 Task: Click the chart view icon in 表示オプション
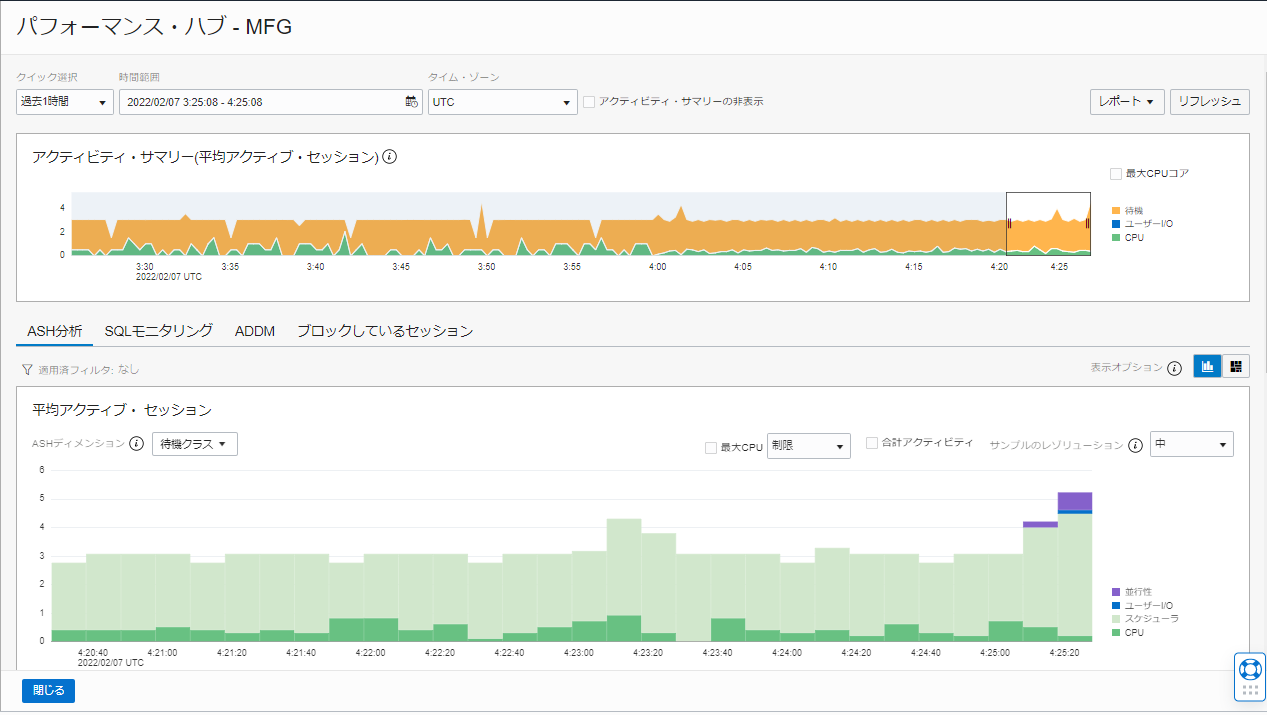click(1206, 366)
